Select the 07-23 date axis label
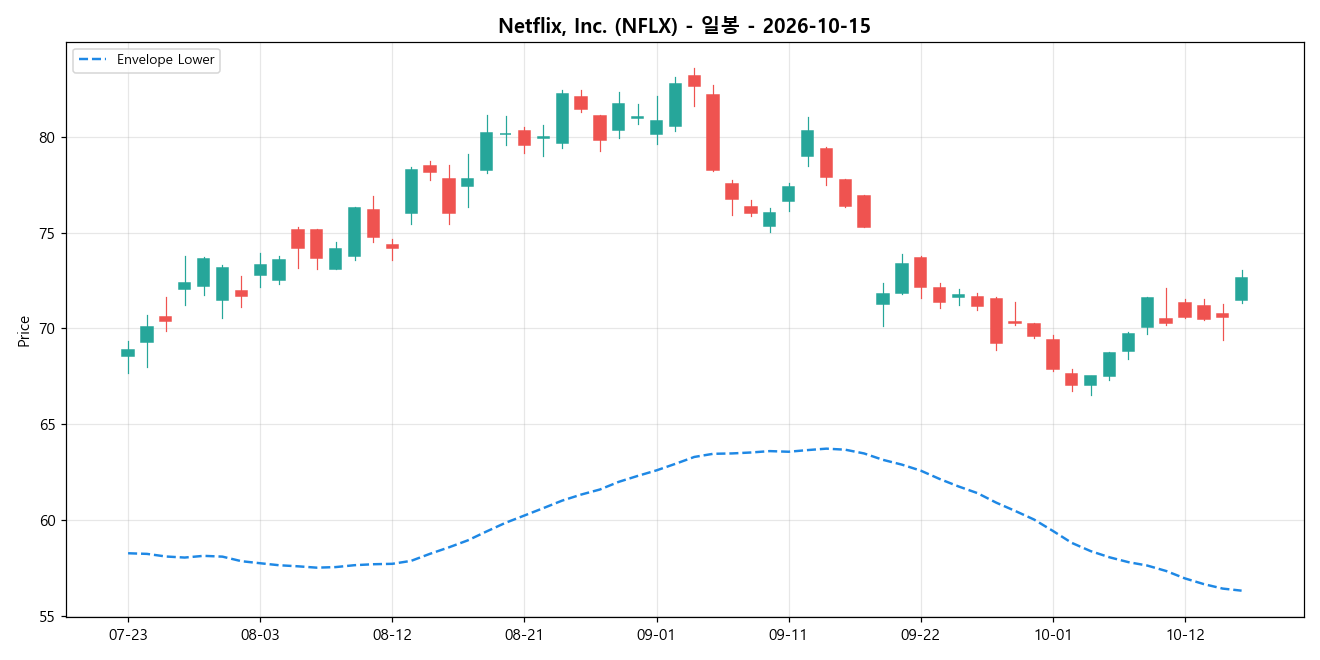The width and height of the screenshot is (1320, 660). [128, 634]
